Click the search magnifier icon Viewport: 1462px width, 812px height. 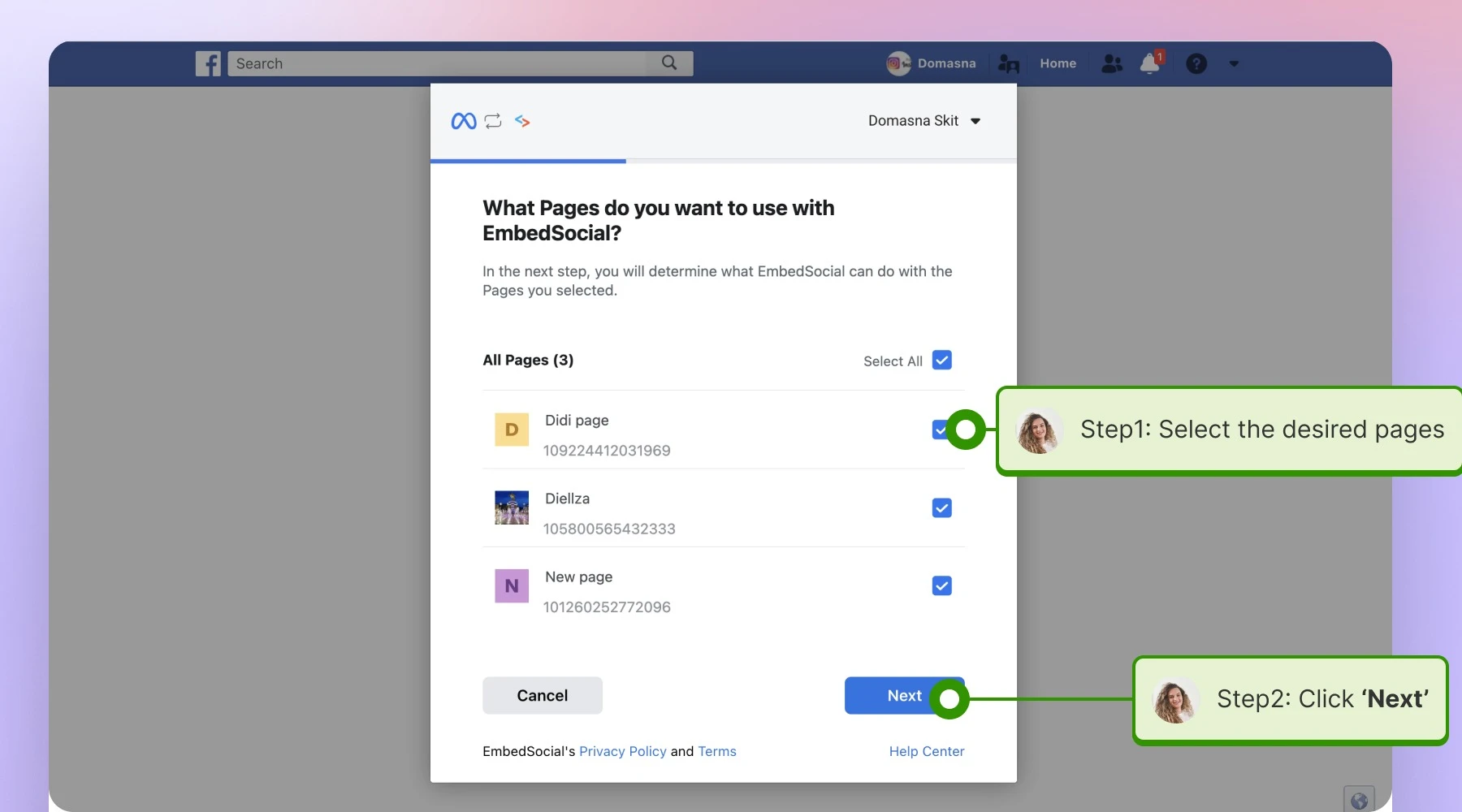pyautogui.click(x=669, y=63)
